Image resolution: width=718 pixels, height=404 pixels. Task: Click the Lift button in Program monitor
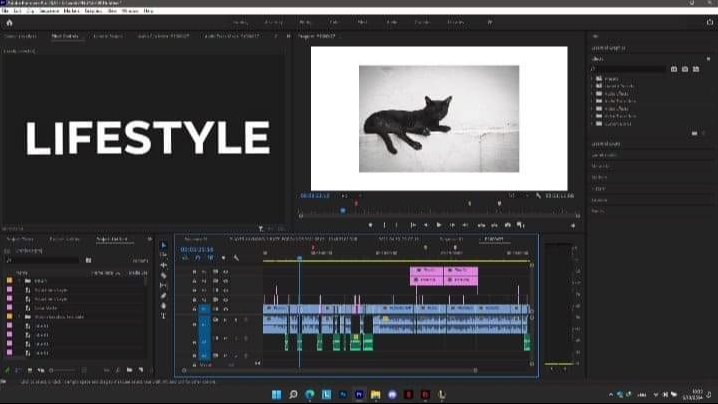click(x=481, y=225)
